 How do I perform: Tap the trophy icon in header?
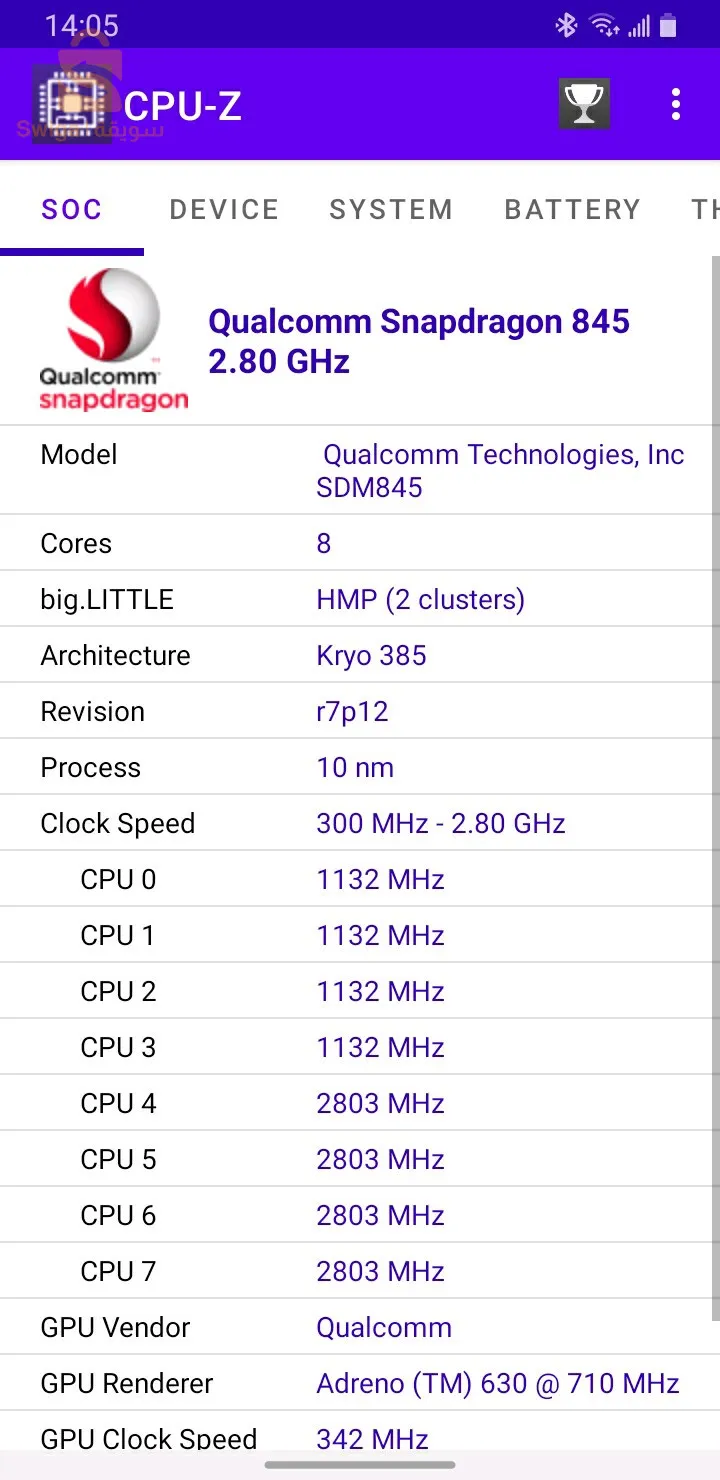584,104
